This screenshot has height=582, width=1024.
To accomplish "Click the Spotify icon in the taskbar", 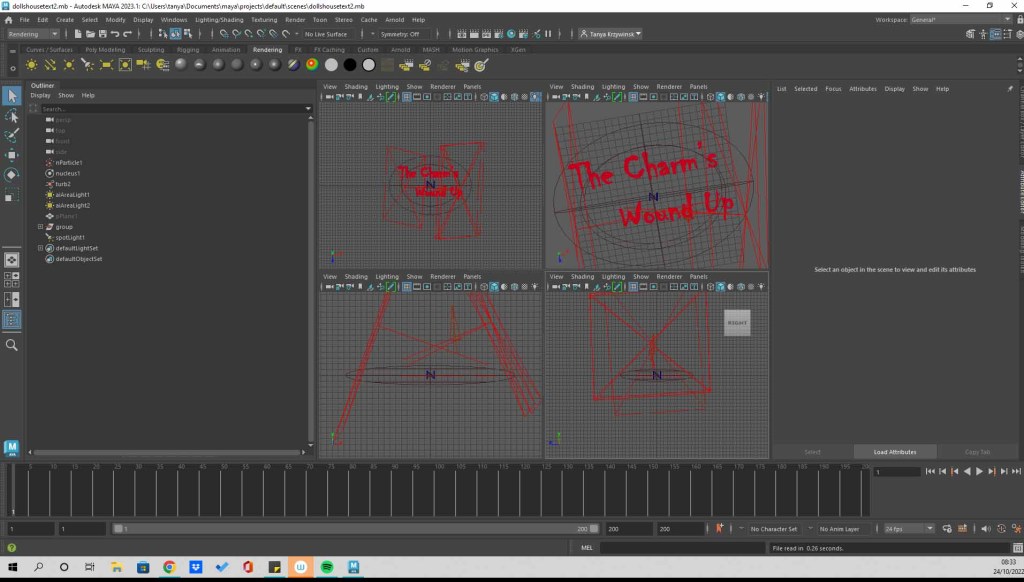I will [x=326, y=567].
